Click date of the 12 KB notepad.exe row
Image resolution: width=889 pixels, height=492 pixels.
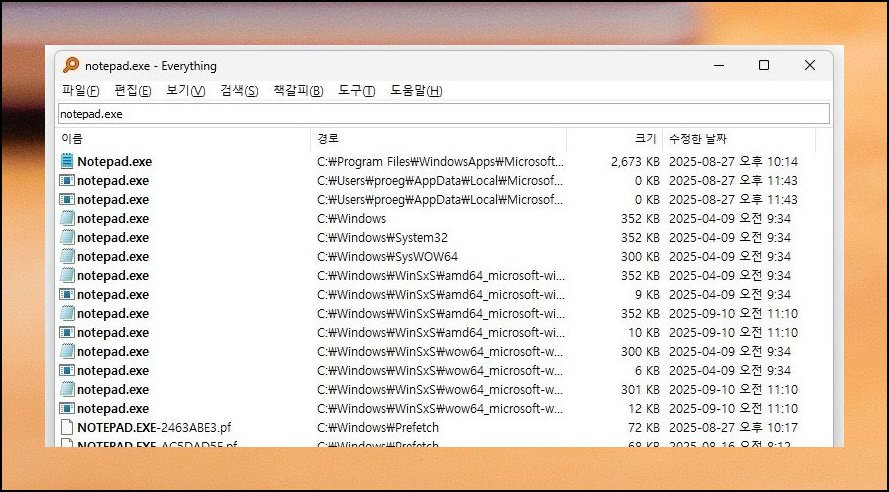pyautogui.click(x=733, y=408)
